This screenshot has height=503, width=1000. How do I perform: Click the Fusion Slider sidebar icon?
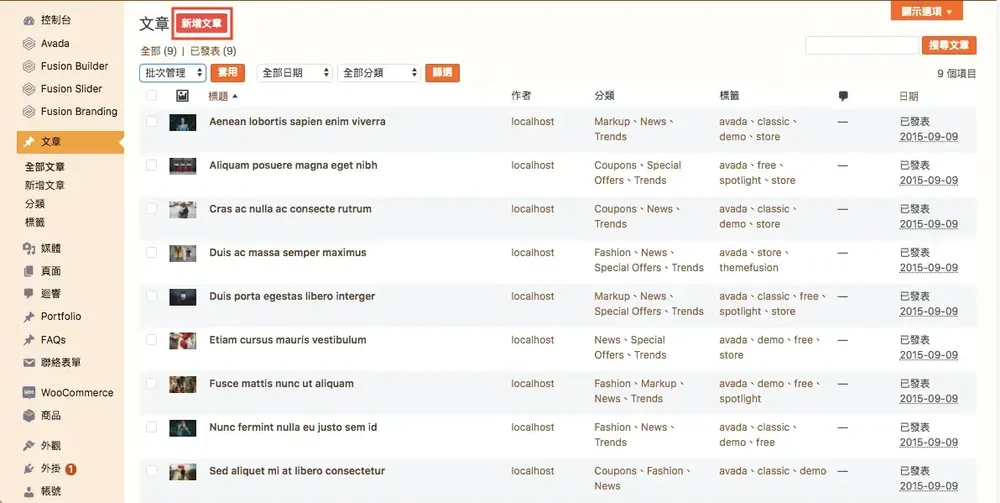point(29,89)
